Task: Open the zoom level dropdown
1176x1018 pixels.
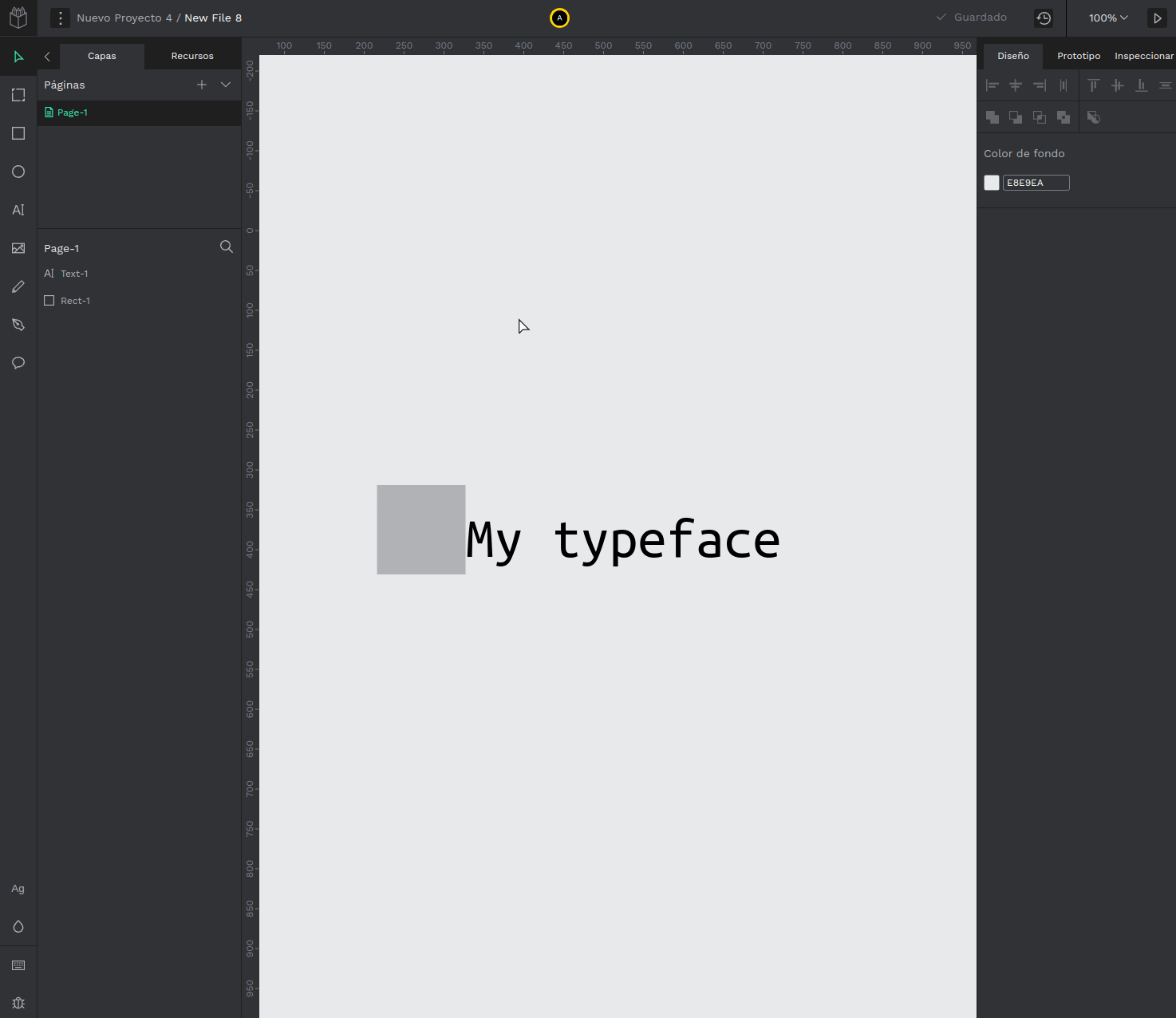Action: pyautogui.click(x=1107, y=18)
